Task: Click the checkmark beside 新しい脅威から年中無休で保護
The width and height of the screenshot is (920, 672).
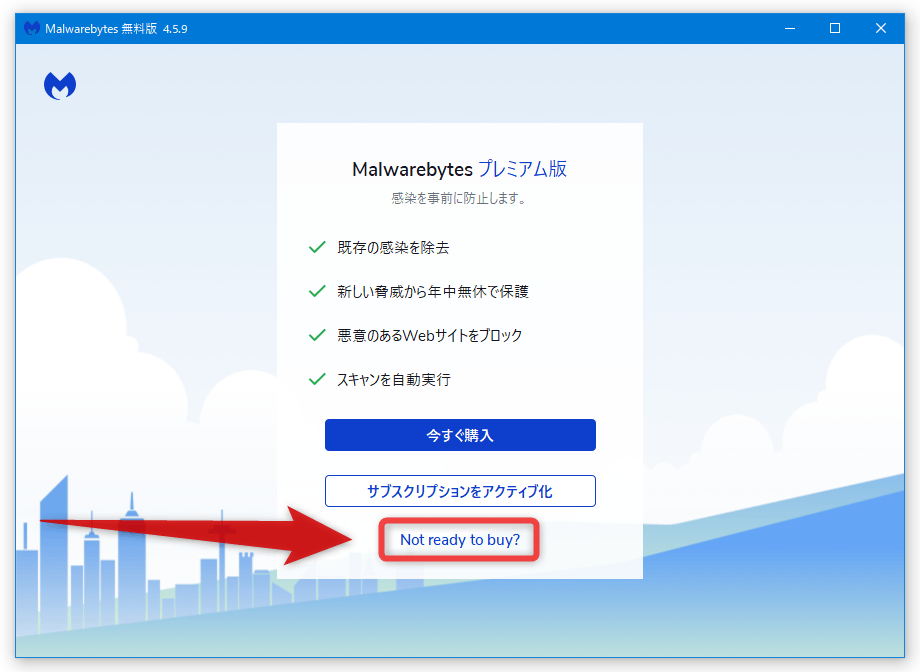Action: point(317,291)
